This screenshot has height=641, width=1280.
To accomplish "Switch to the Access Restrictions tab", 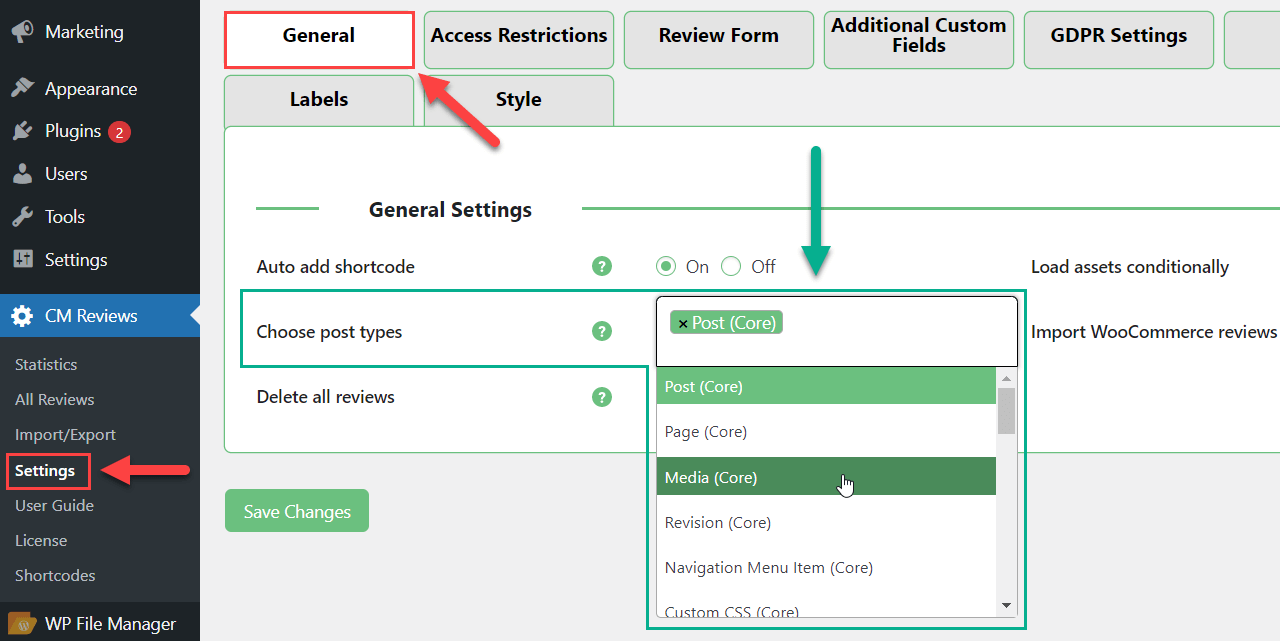I will 519,36.
